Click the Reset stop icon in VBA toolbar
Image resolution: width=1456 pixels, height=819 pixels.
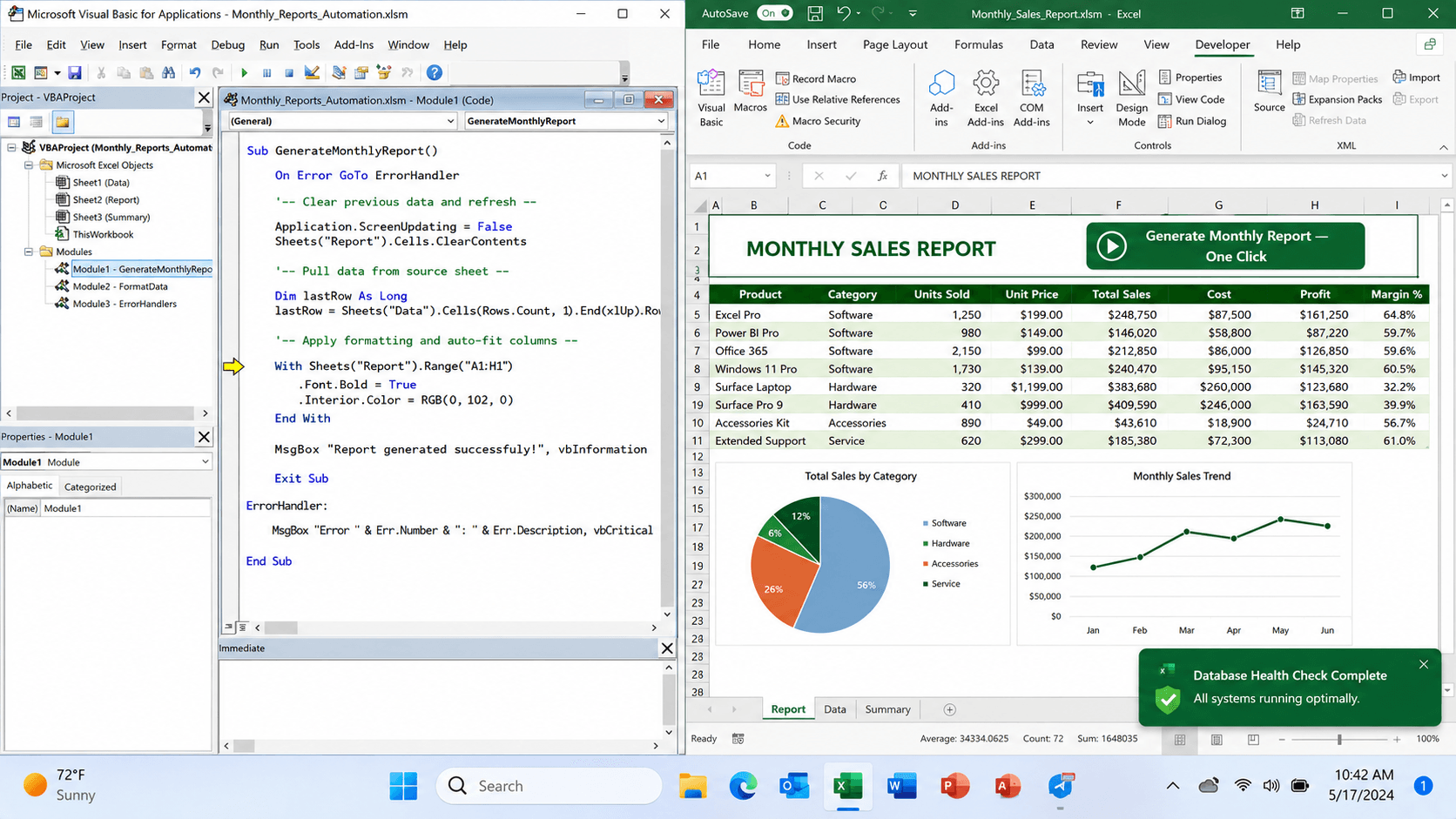(x=289, y=73)
